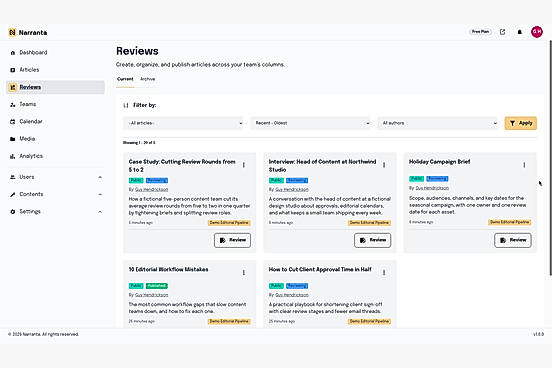This screenshot has width=552, height=368.
Task: Switch to the Archive tab
Action: tap(148, 79)
